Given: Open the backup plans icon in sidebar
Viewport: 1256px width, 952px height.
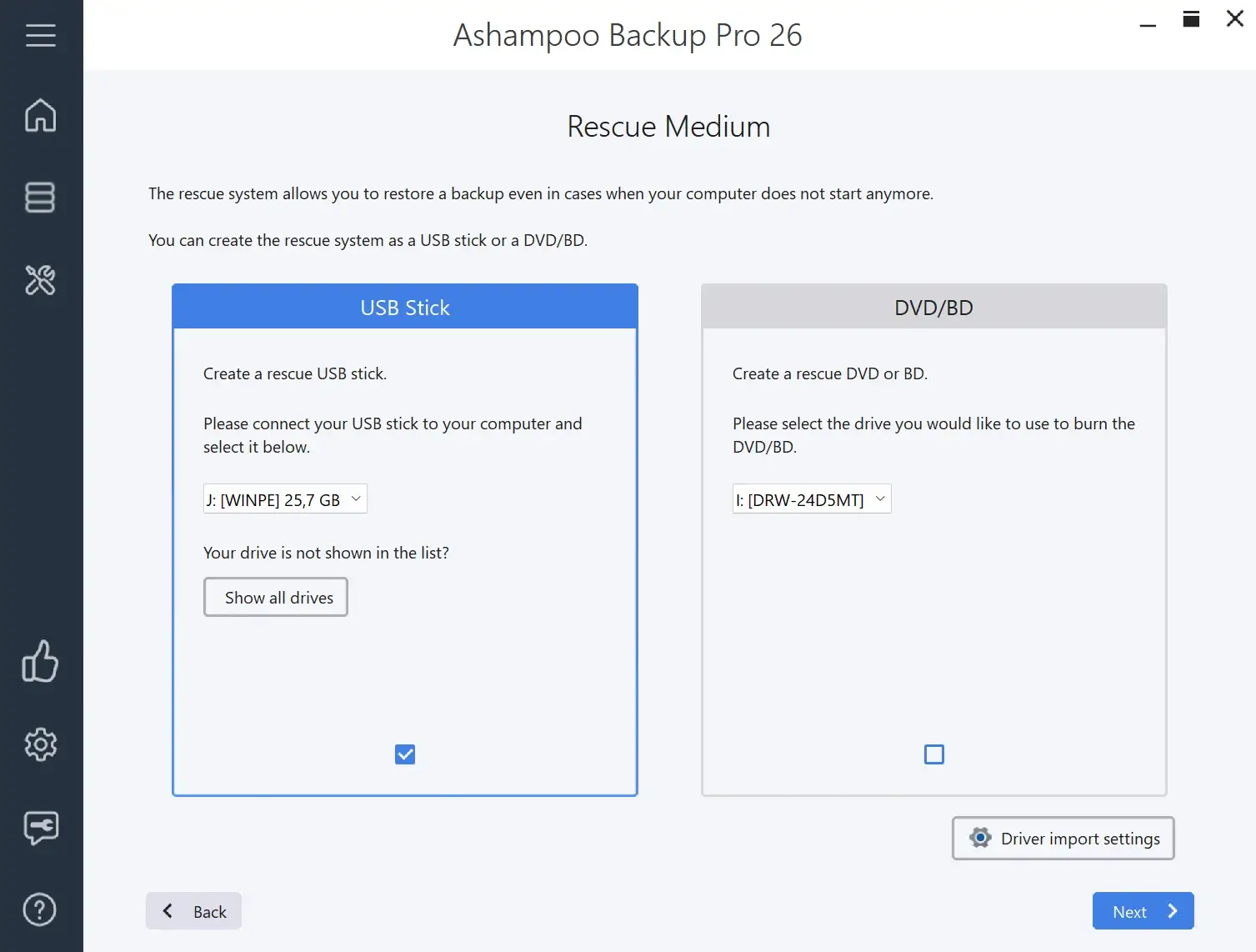Looking at the screenshot, I should 40,198.
